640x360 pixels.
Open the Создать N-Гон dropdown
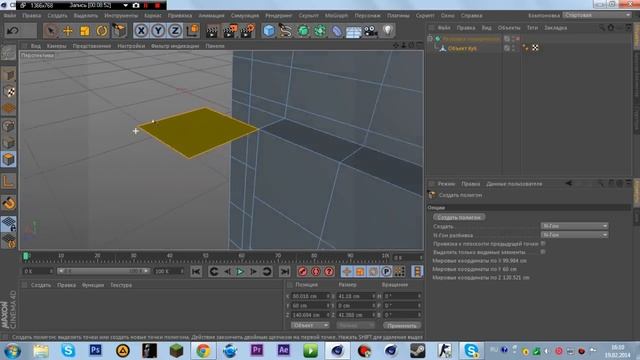click(x=574, y=226)
